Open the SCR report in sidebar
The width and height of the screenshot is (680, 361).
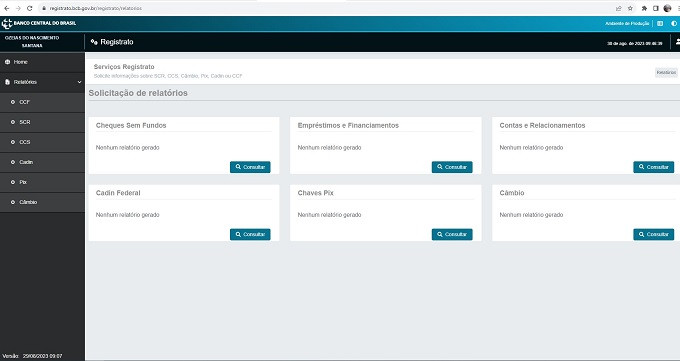click(42, 122)
